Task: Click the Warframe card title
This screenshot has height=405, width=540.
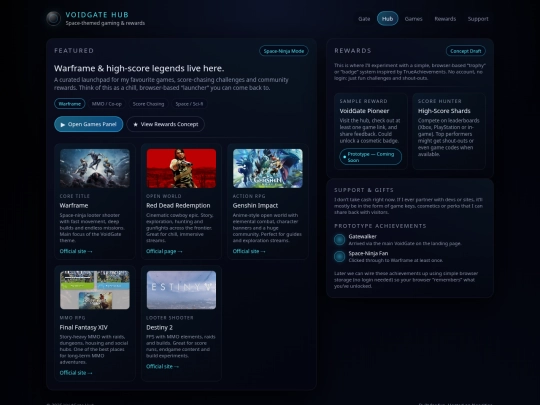Action: [74, 206]
